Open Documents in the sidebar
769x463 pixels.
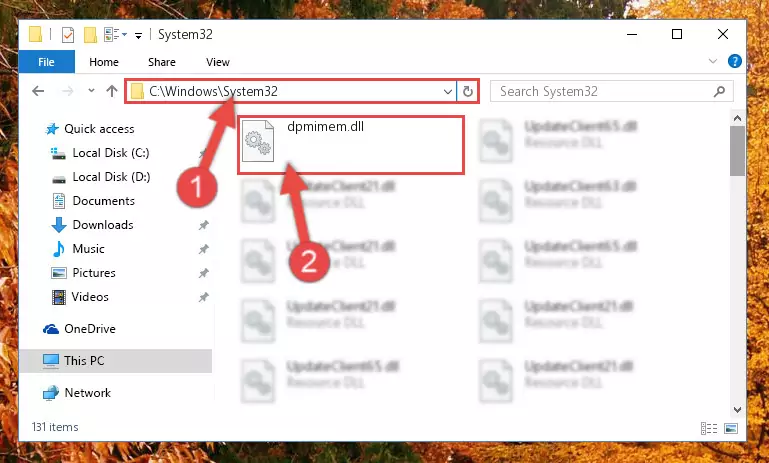(103, 201)
